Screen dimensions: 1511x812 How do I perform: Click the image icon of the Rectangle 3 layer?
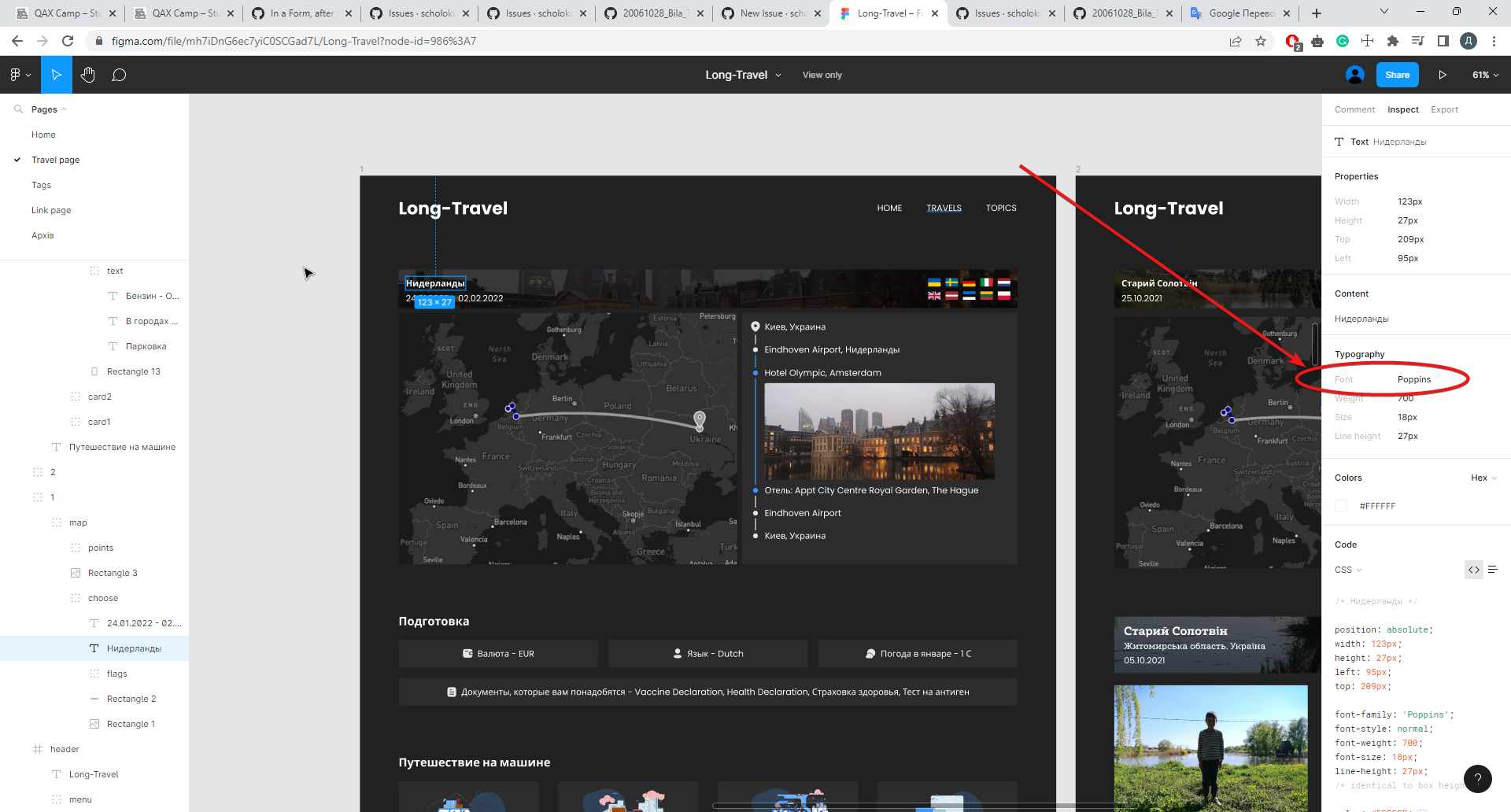click(x=76, y=573)
